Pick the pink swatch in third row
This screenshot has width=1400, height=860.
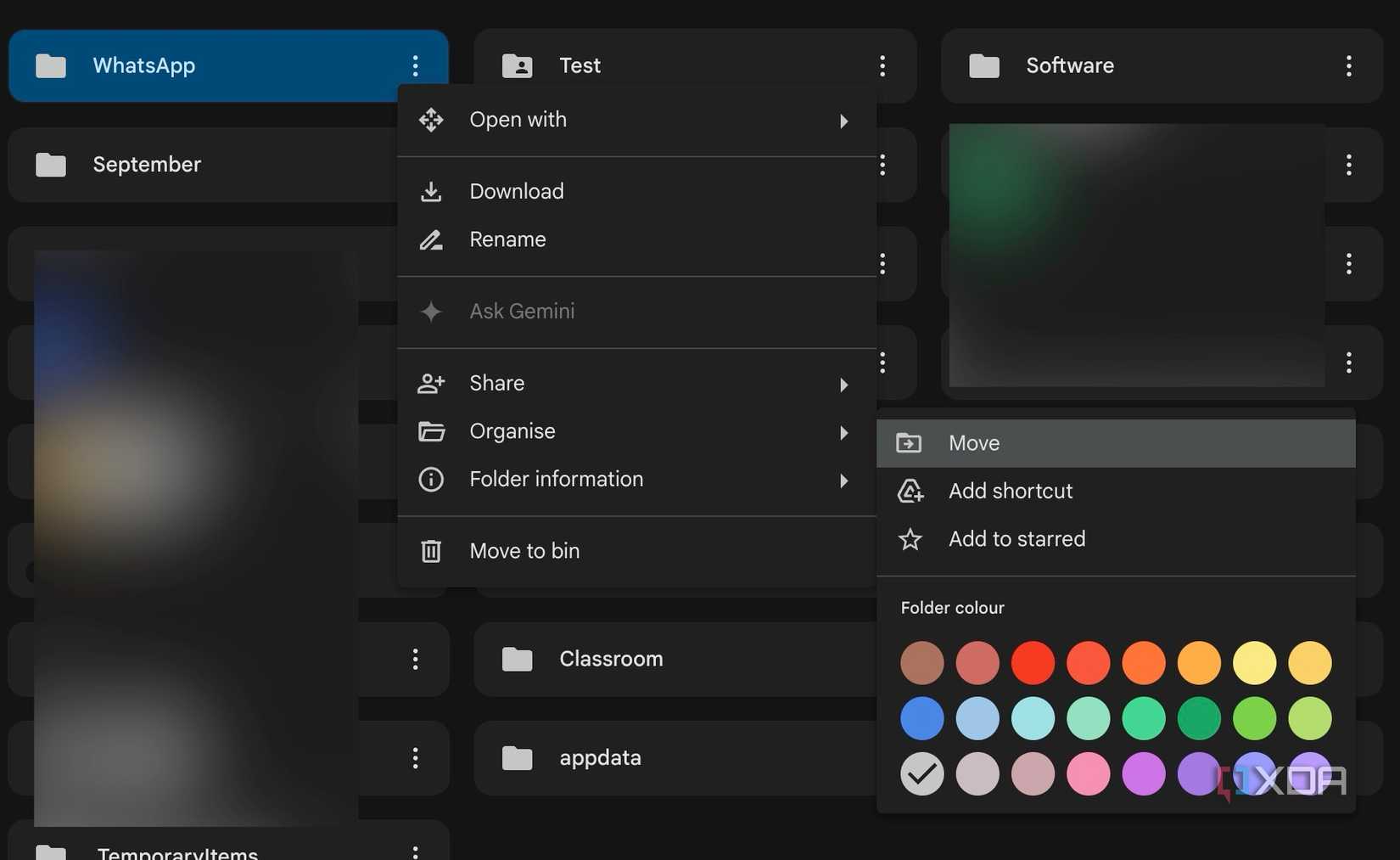pos(1088,773)
